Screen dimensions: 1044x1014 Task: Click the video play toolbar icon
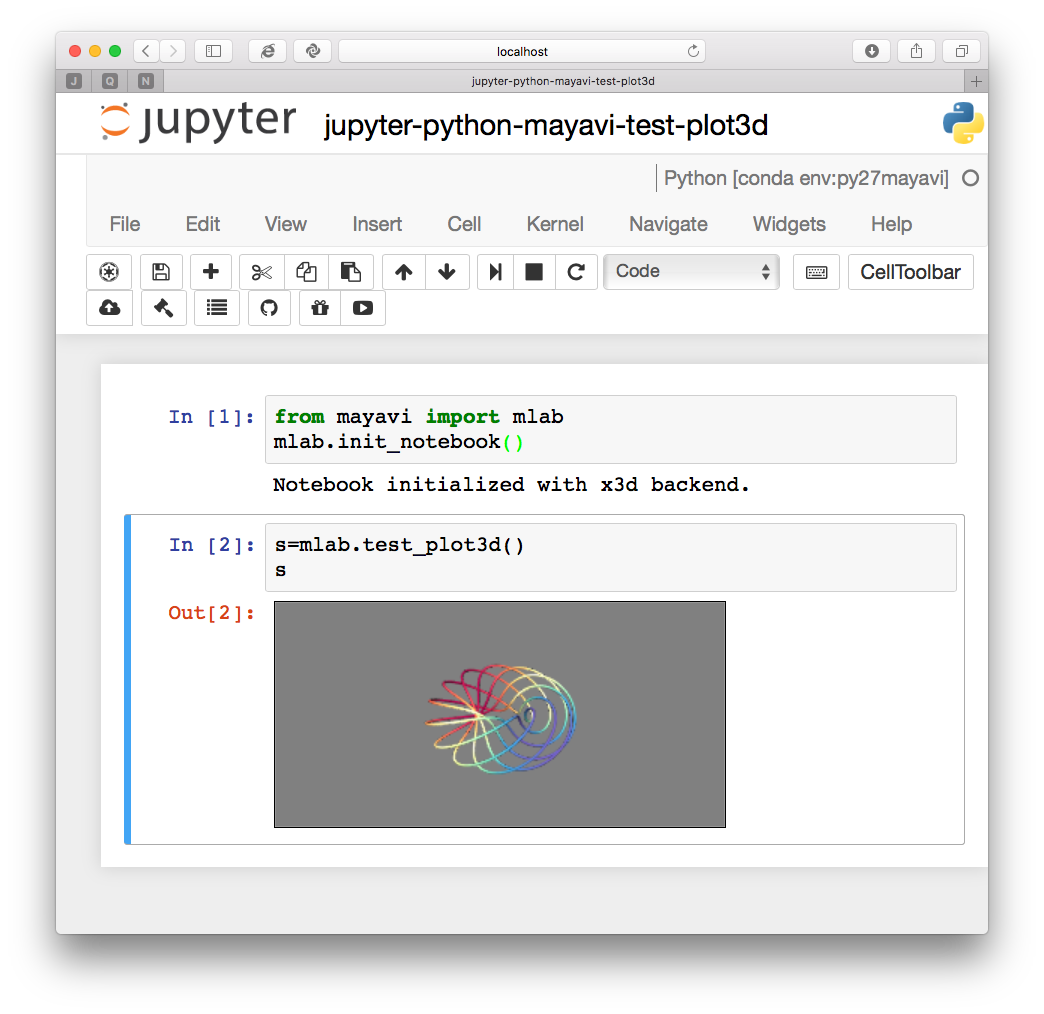pyautogui.click(x=363, y=308)
